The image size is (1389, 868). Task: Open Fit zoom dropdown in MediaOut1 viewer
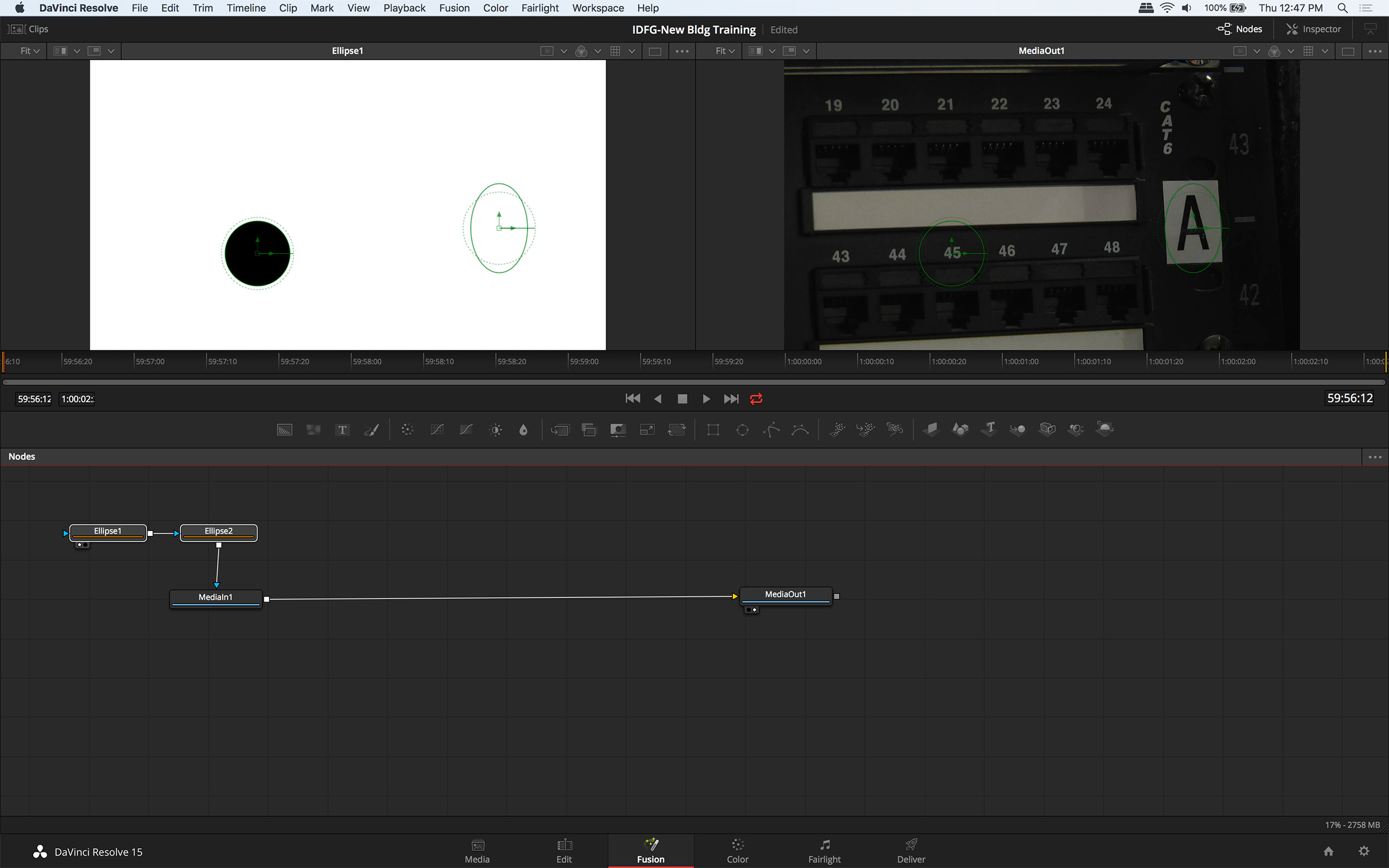point(725,51)
